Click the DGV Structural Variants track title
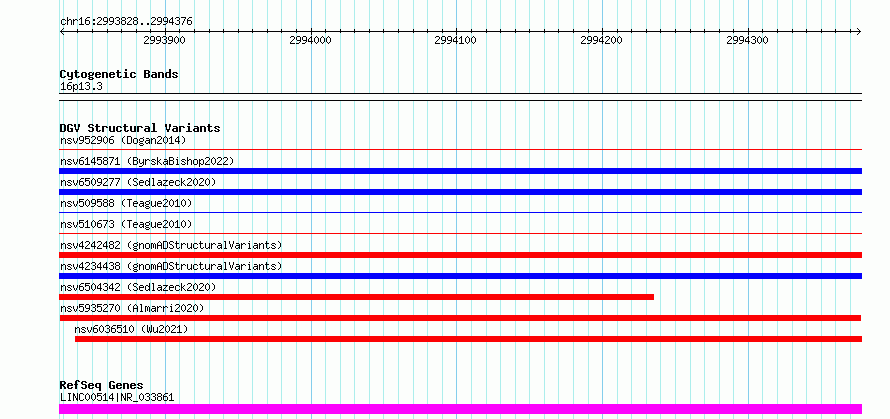The height and width of the screenshot is (419, 890). 140,128
